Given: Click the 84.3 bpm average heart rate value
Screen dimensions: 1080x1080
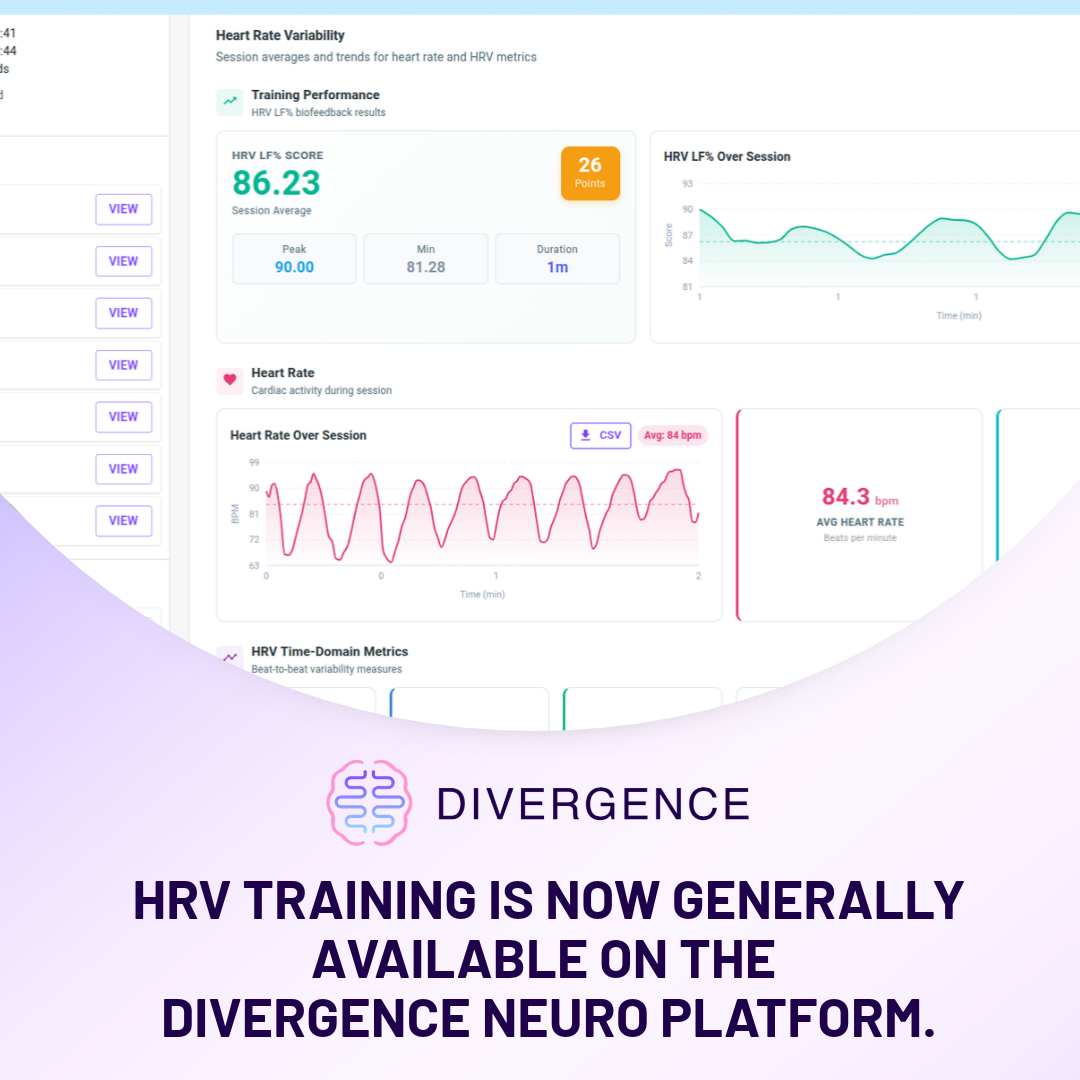Looking at the screenshot, I should (860, 497).
